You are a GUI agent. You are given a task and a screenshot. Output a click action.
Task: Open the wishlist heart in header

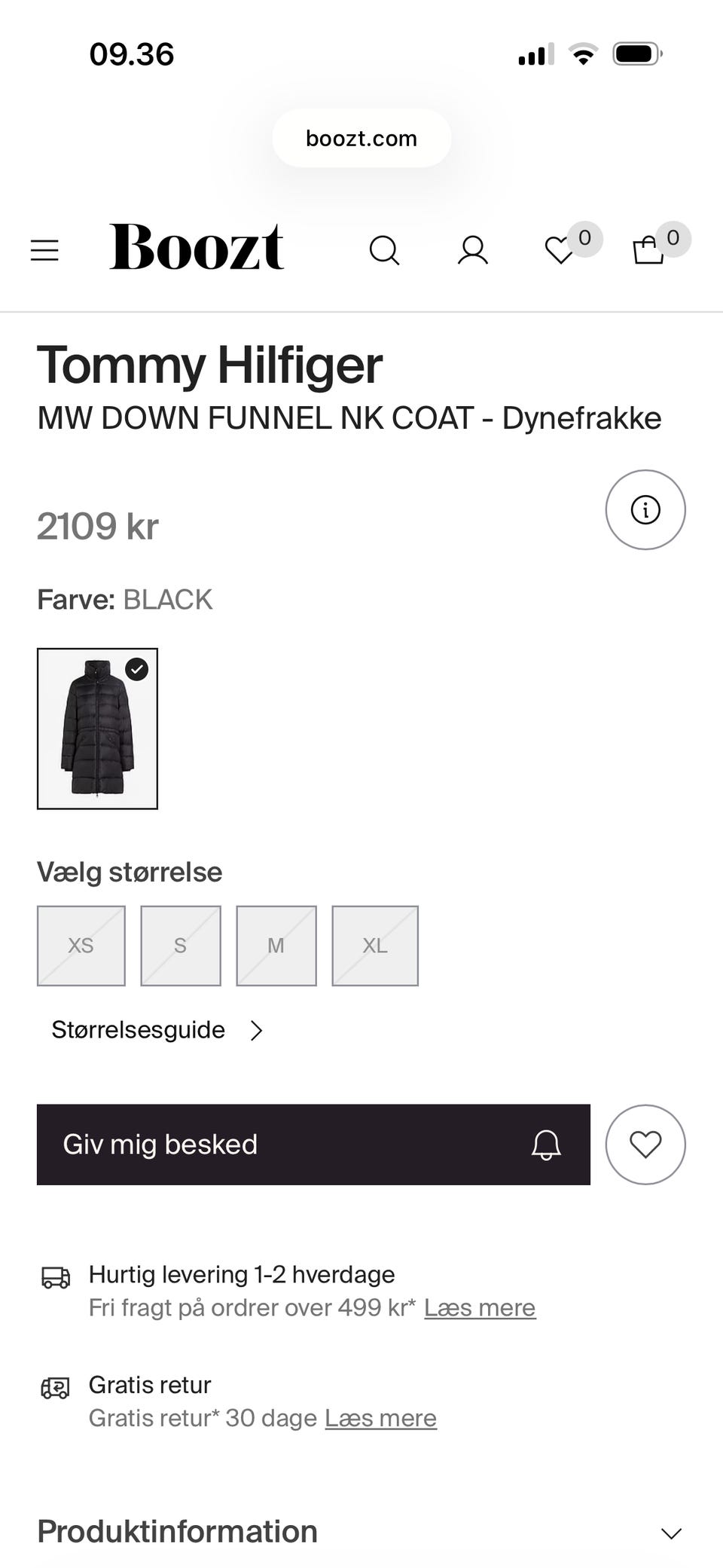coord(560,251)
